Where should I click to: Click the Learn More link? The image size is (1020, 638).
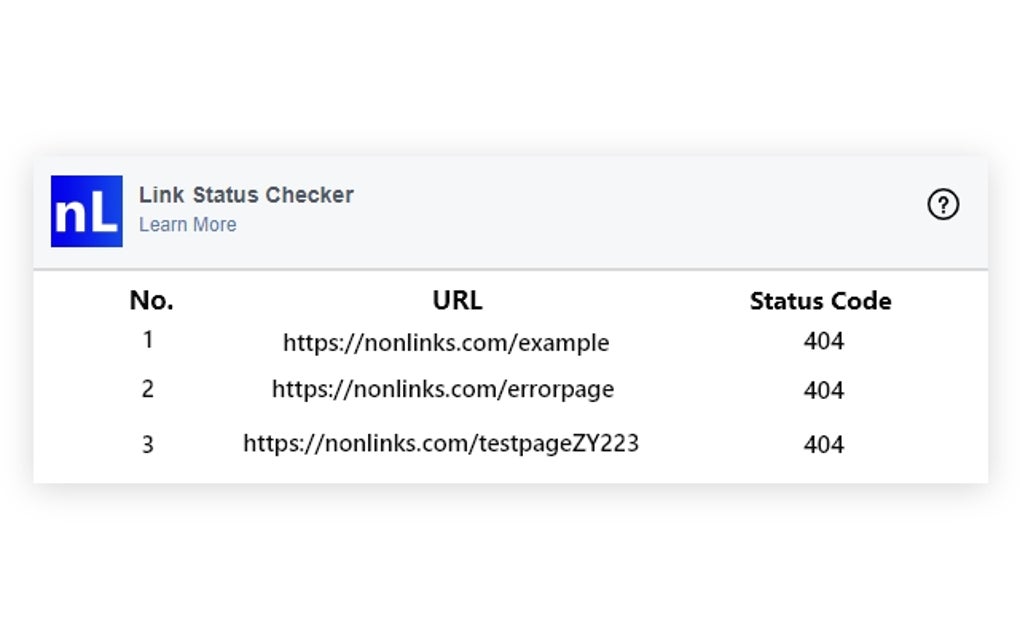click(x=187, y=224)
